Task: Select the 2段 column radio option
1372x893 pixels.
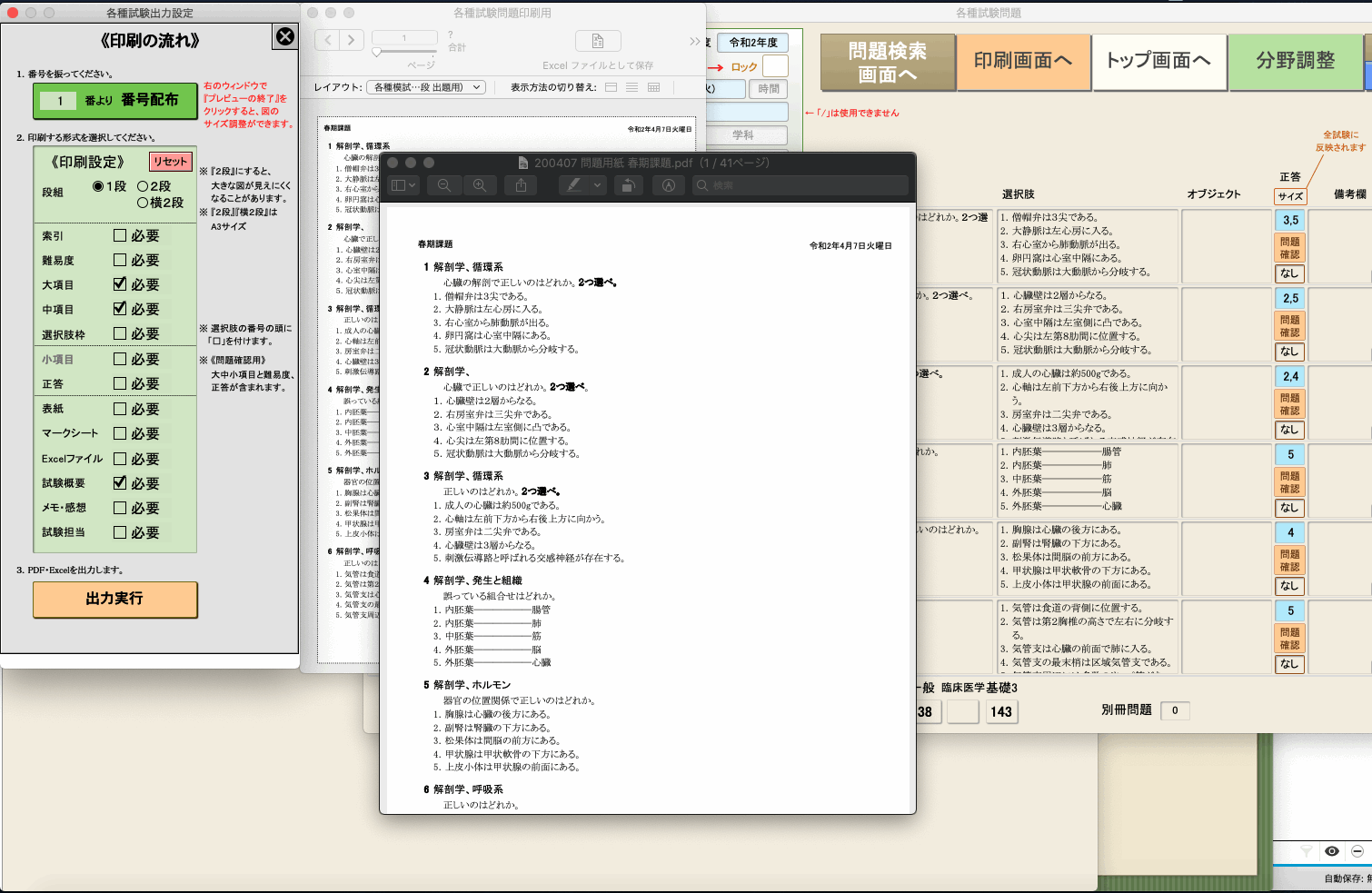Action: click(x=143, y=186)
